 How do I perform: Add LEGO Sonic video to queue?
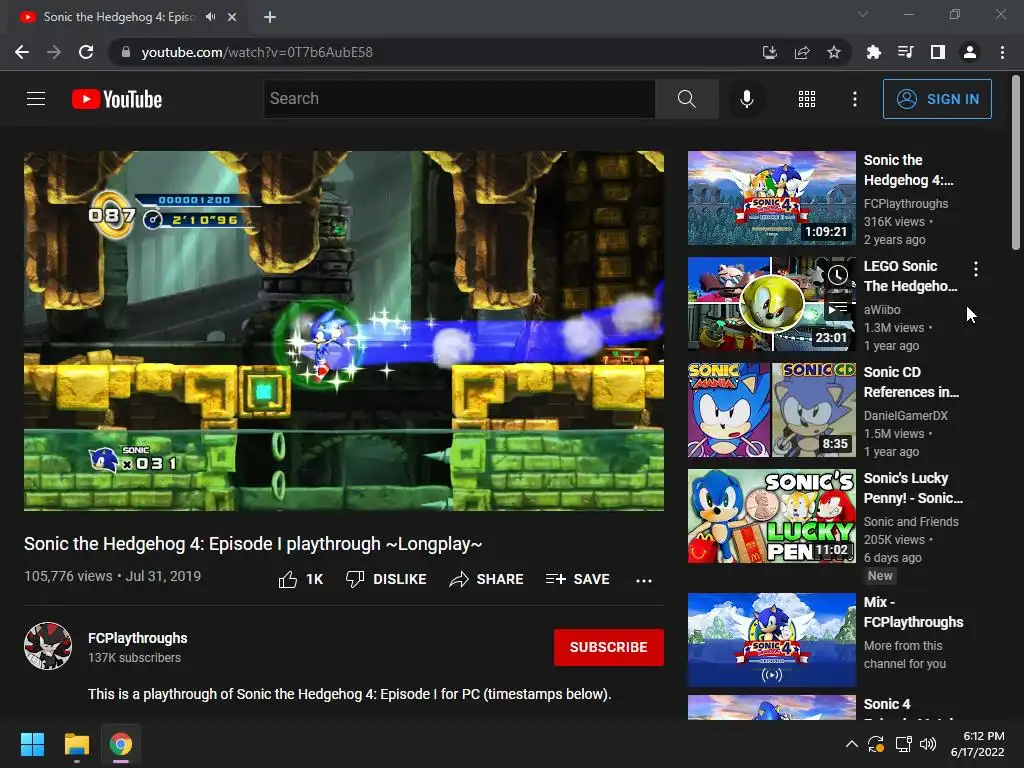838,308
